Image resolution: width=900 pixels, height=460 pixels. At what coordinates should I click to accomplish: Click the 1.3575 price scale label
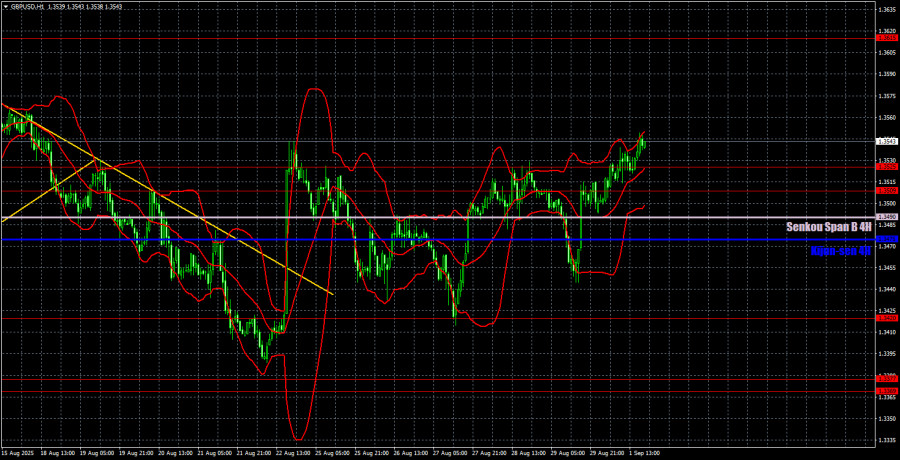coord(886,95)
